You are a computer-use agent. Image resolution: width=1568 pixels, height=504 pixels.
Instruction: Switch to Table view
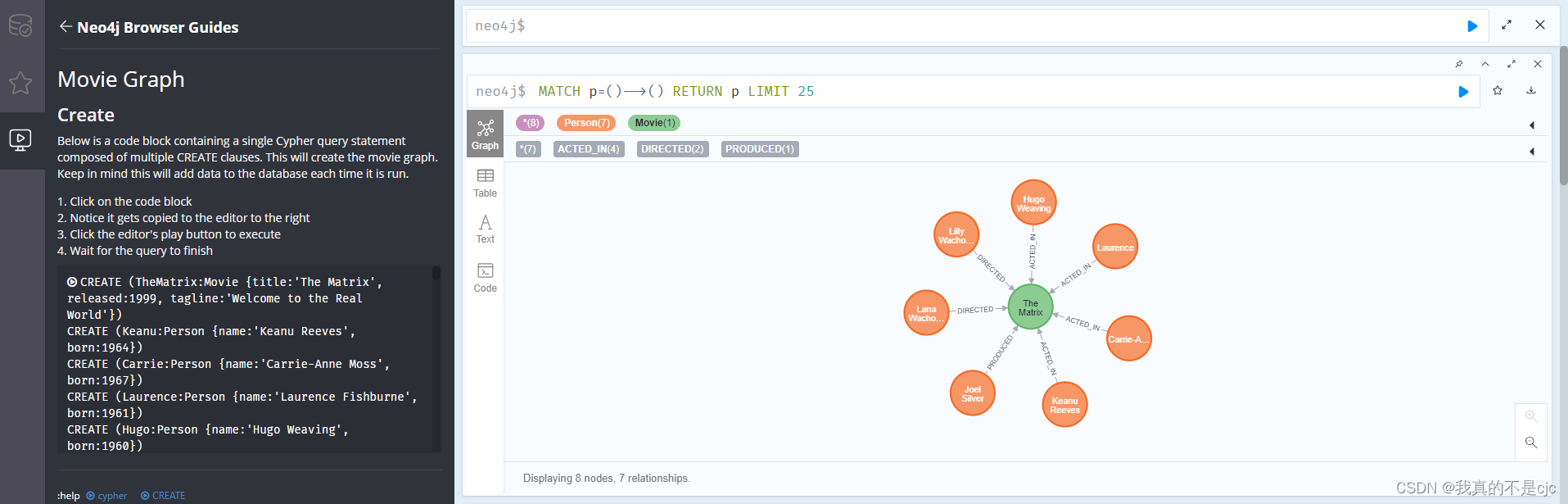(485, 183)
